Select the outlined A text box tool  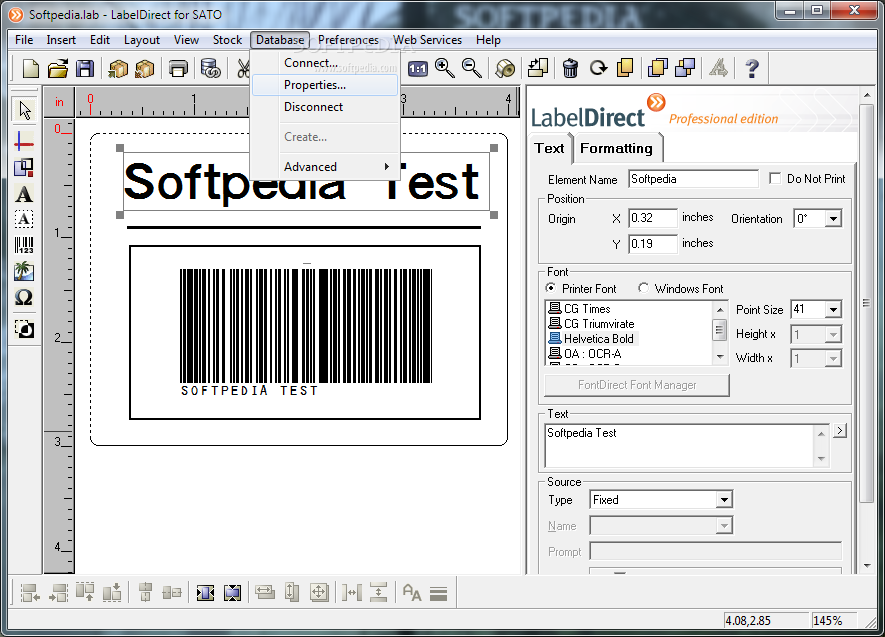coord(24,219)
